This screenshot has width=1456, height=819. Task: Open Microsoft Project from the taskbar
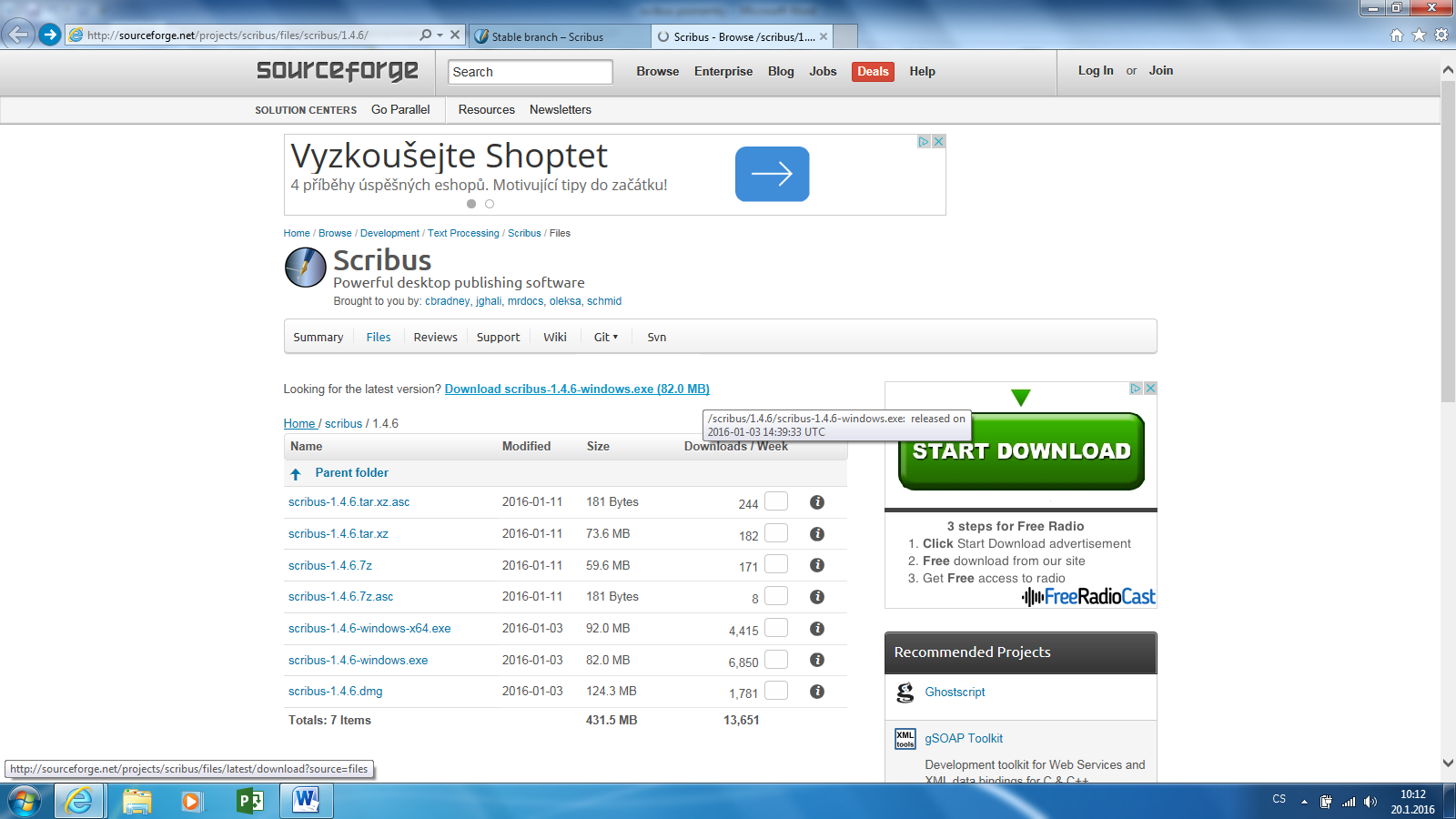coord(248,801)
